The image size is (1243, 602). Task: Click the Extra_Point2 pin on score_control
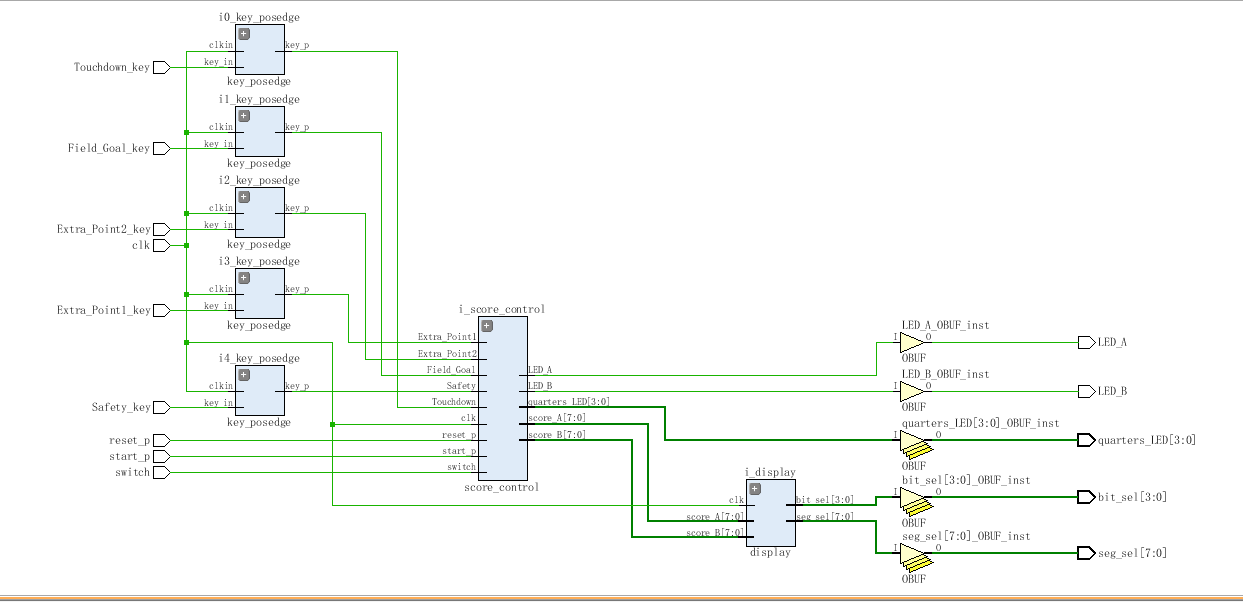447,353
